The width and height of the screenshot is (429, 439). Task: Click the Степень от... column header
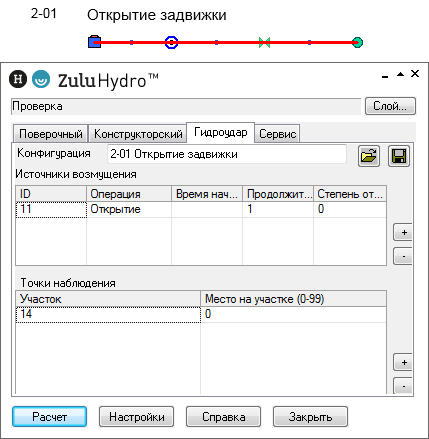(x=350, y=194)
